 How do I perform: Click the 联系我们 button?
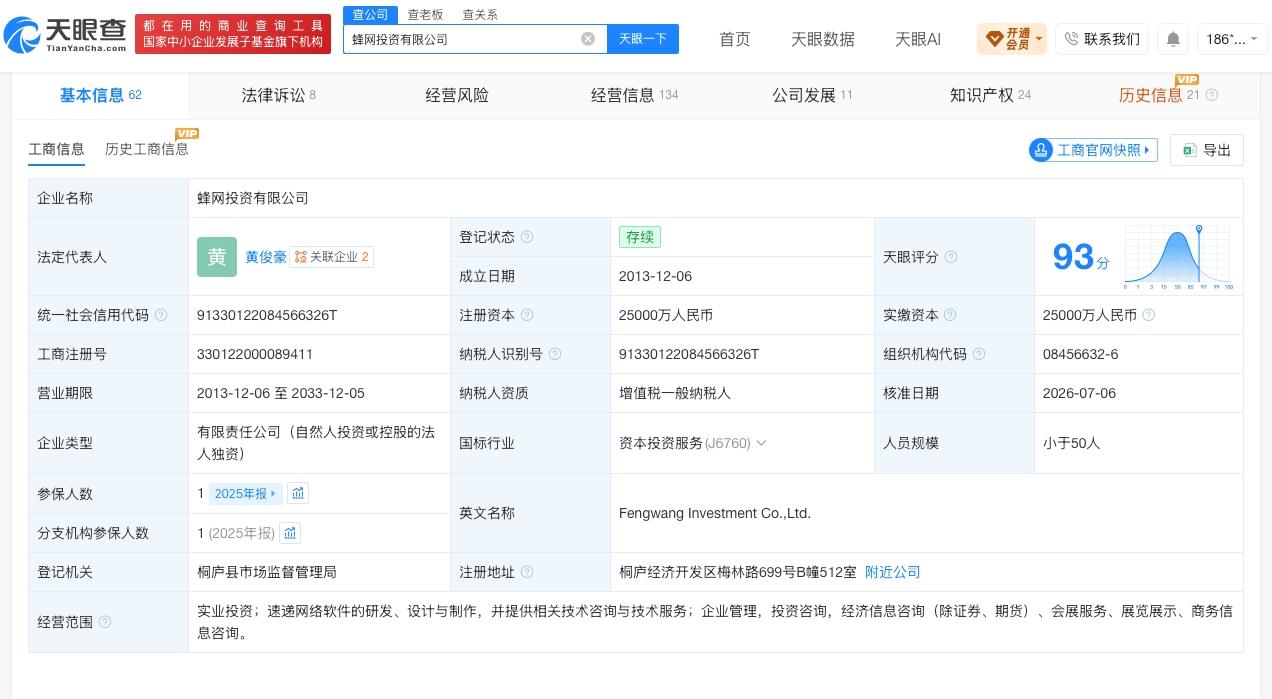pyautogui.click(x=1102, y=39)
